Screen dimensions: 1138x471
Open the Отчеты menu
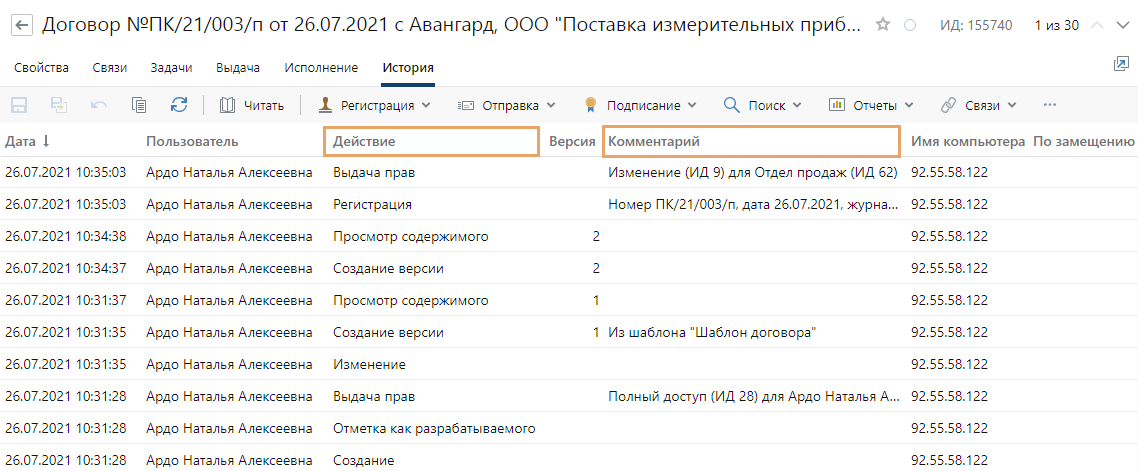point(871,105)
